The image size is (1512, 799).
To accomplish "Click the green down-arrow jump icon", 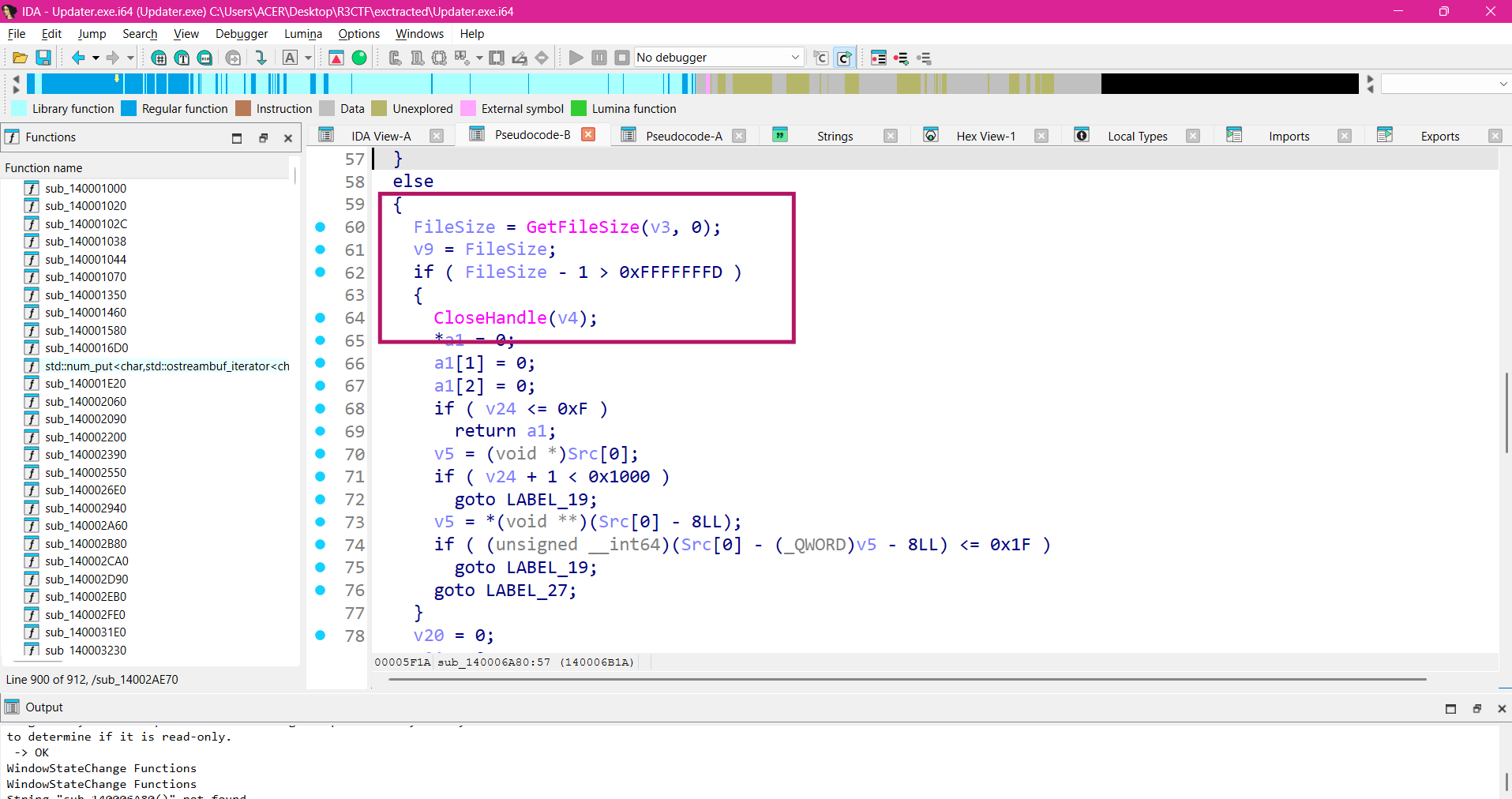I will click(x=260, y=58).
